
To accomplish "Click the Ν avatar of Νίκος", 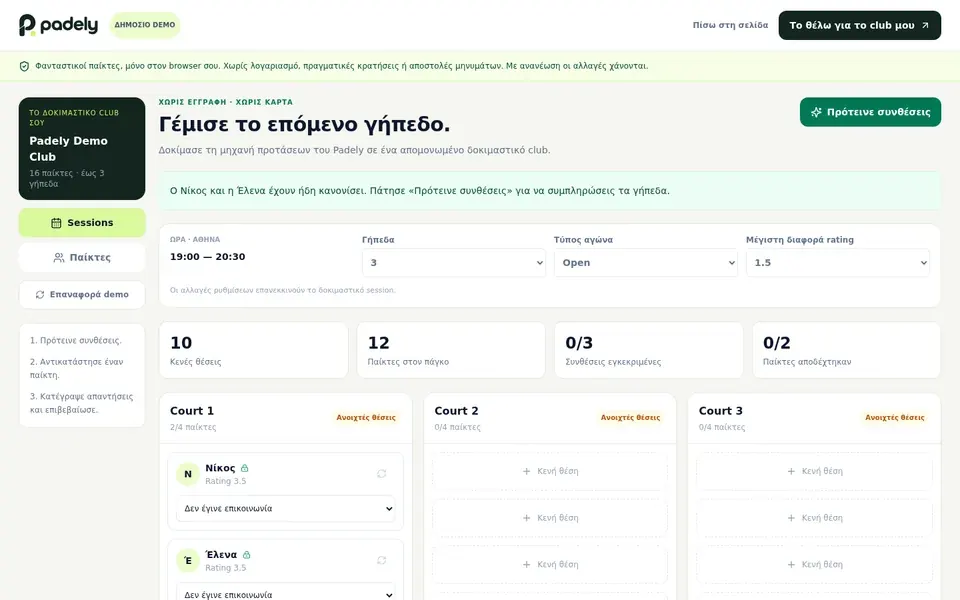I will [188, 474].
